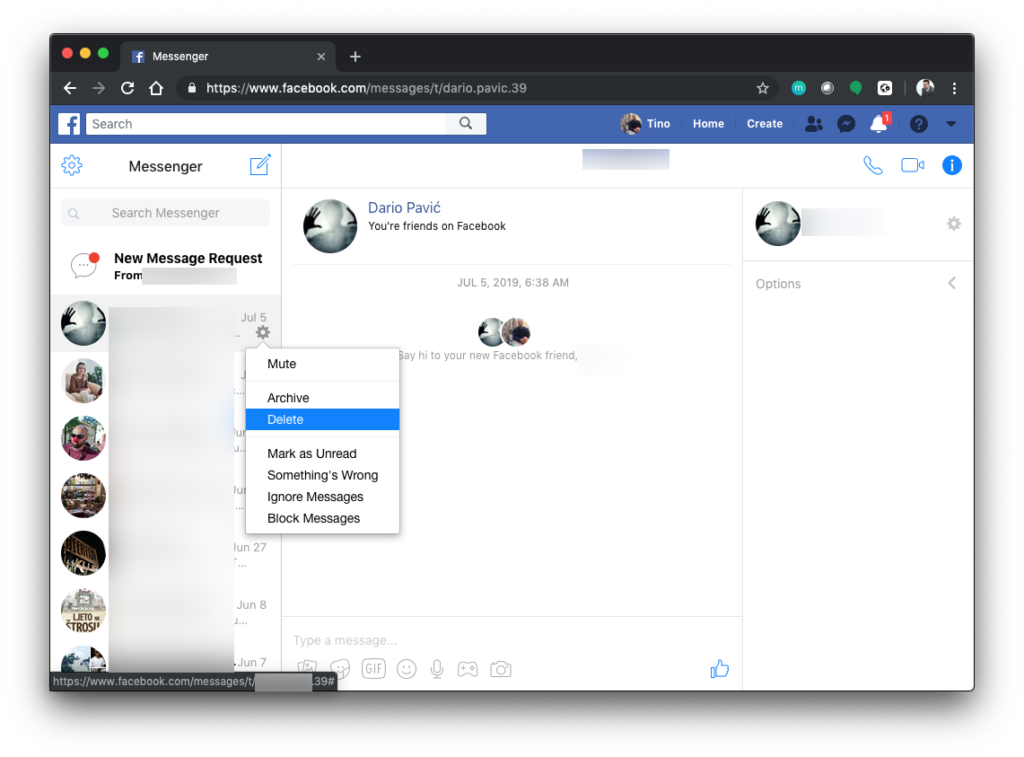Open Facebook notifications bell
Image resolution: width=1024 pixels, height=757 pixels.
pyautogui.click(x=878, y=124)
